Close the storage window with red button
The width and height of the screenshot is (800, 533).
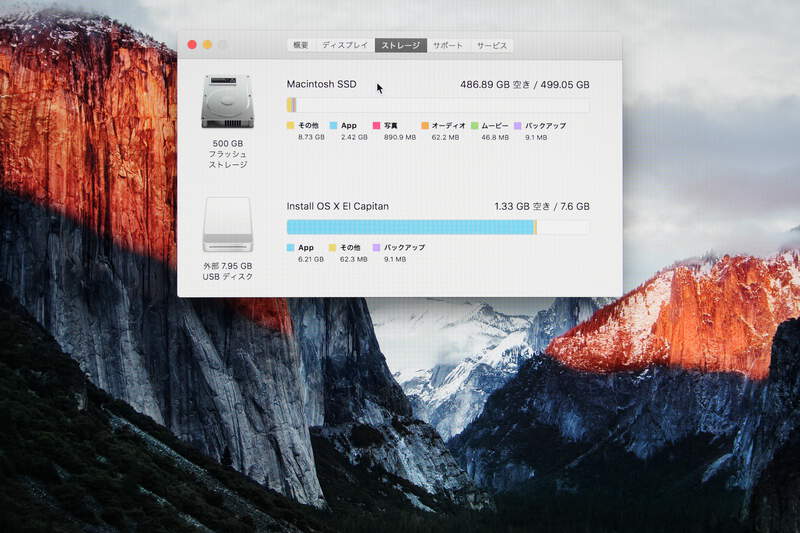[192, 45]
